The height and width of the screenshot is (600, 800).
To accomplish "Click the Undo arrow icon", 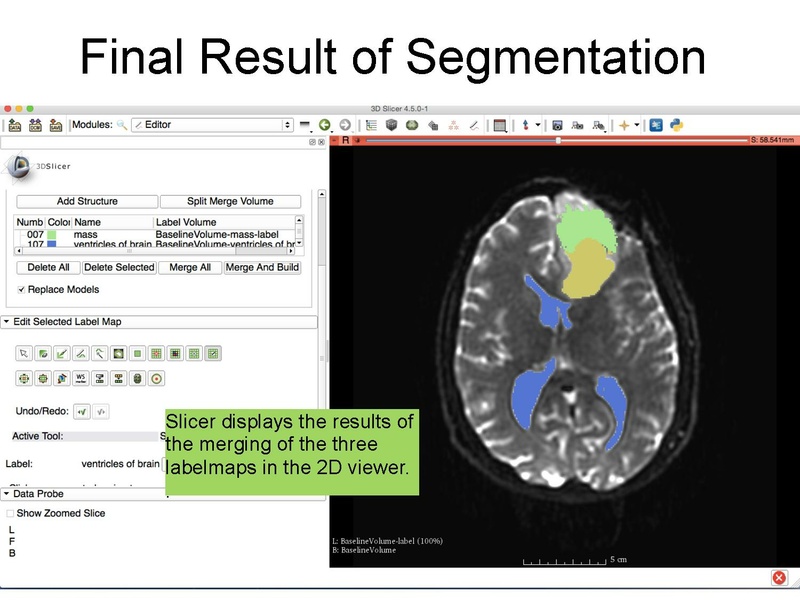I will (x=83, y=412).
